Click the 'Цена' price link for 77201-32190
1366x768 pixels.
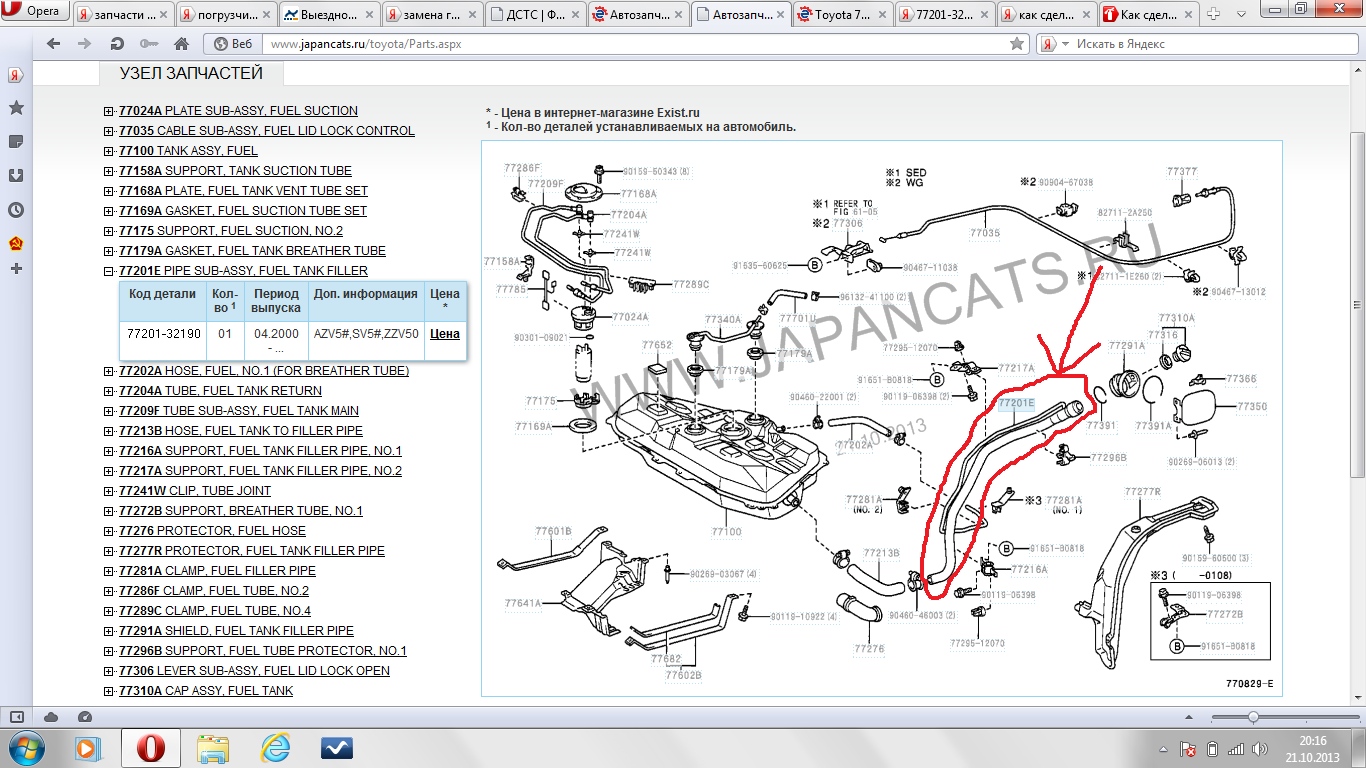pos(444,334)
